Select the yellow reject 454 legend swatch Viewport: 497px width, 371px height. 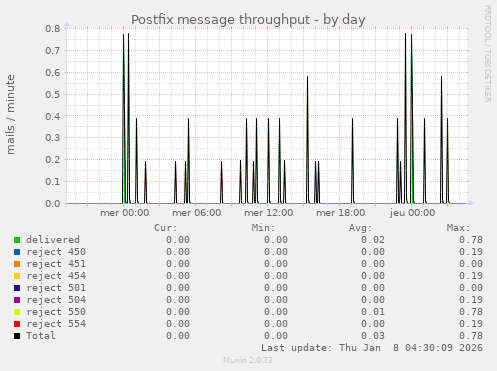[x=17, y=276]
